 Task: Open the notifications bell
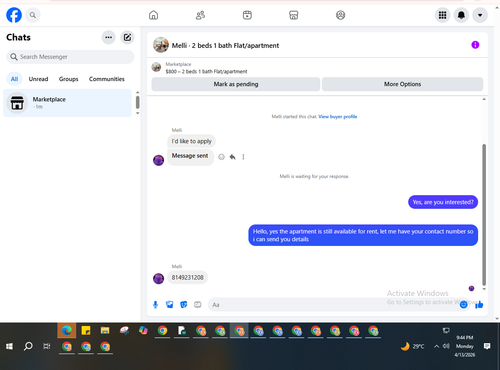coord(461,15)
